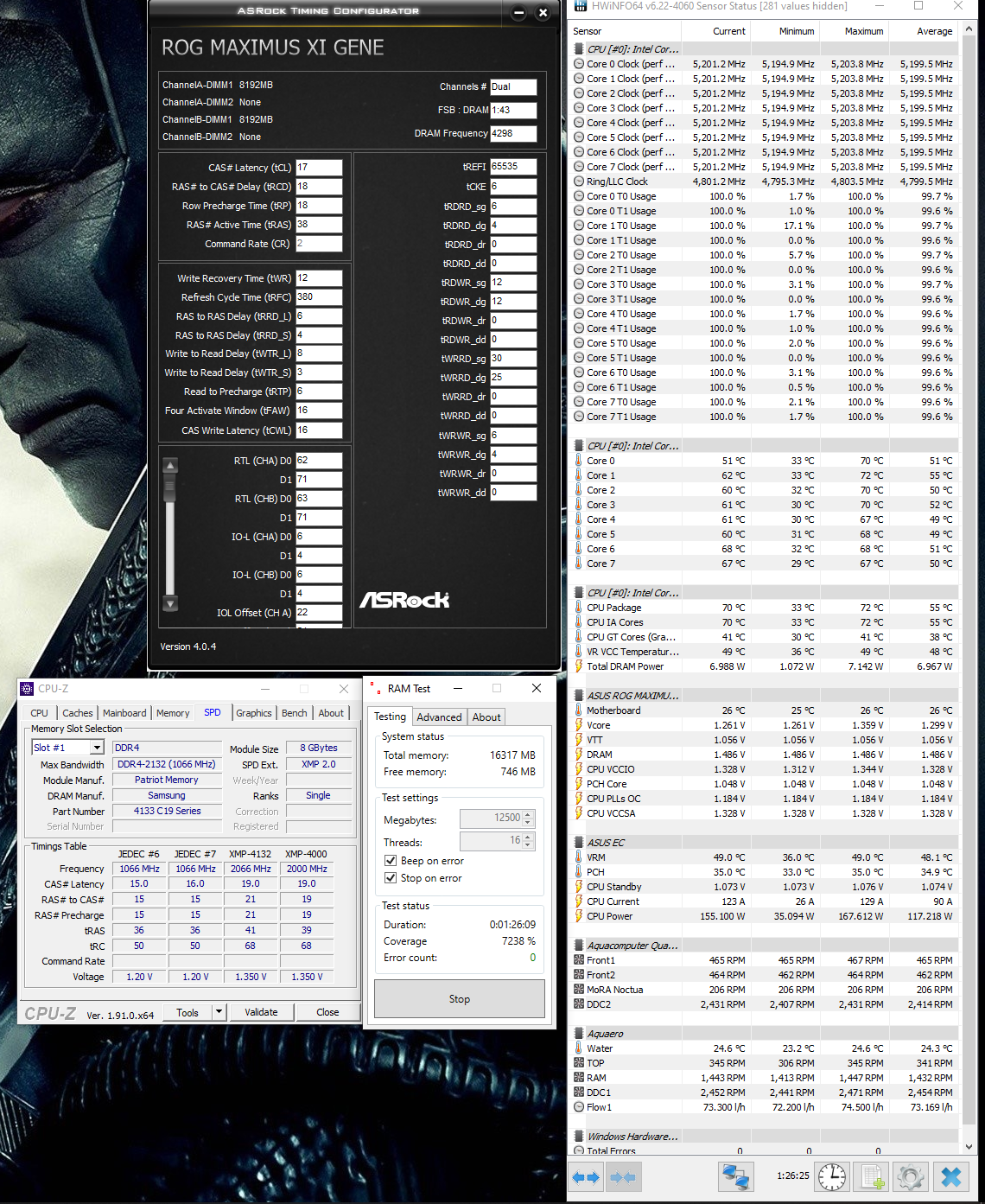This screenshot has width=985, height=1204.
Task: Click ASUS ROG MAXIMU... group chip icon
Action: [579, 696]
